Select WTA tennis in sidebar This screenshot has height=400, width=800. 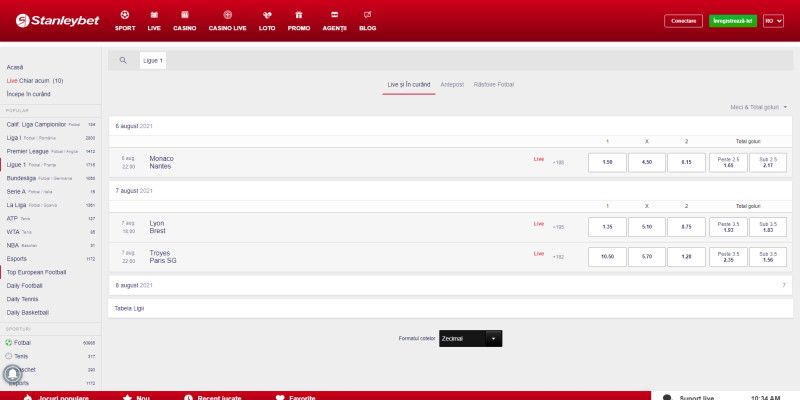[x=51, y=232]
